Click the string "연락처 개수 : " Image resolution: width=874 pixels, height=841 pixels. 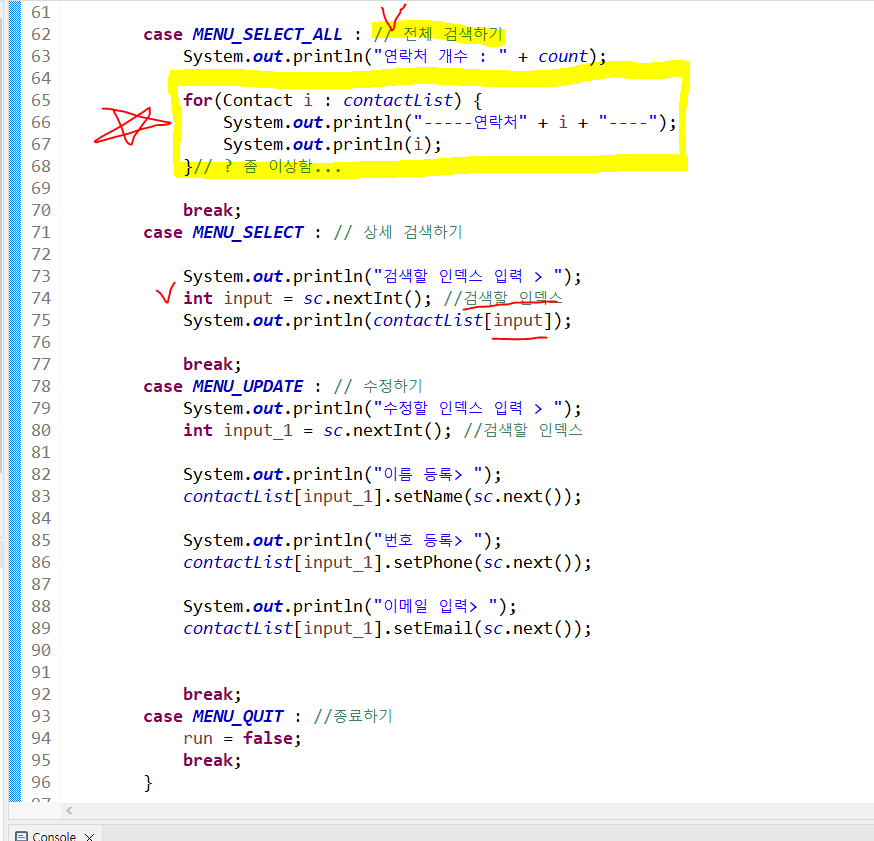point(440,56)
